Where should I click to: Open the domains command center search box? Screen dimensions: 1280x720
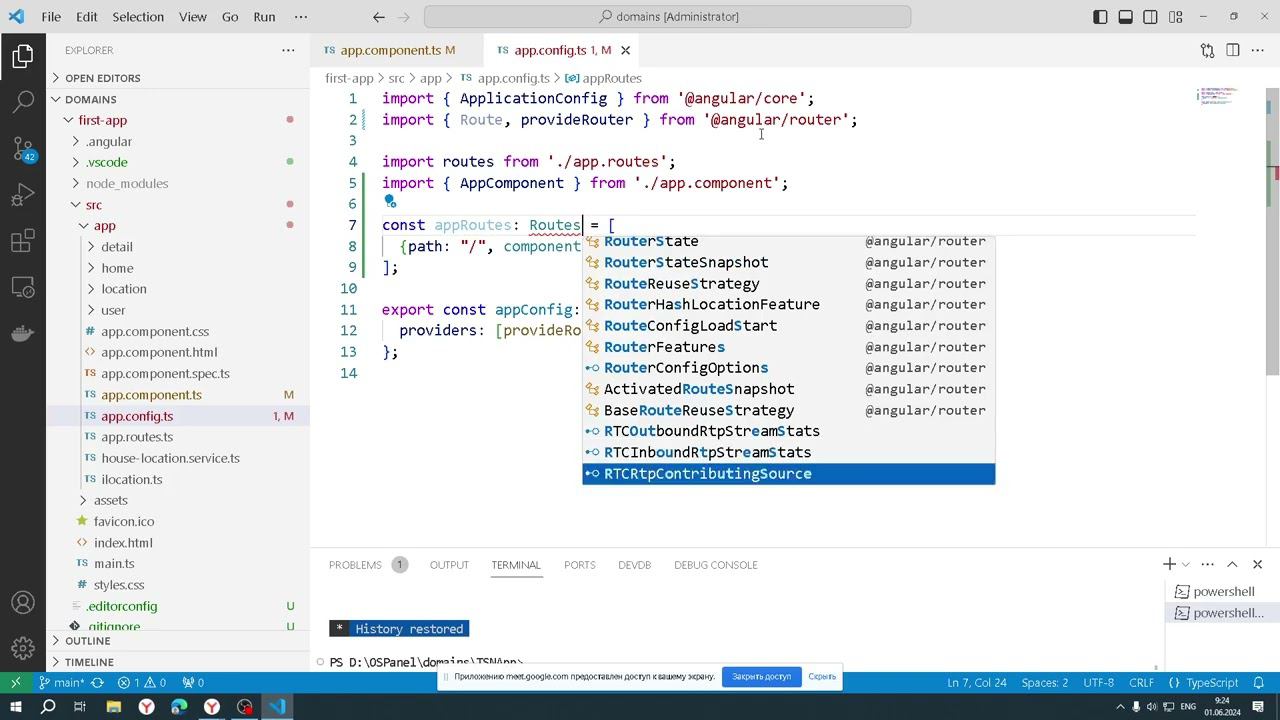coord(667,17)
